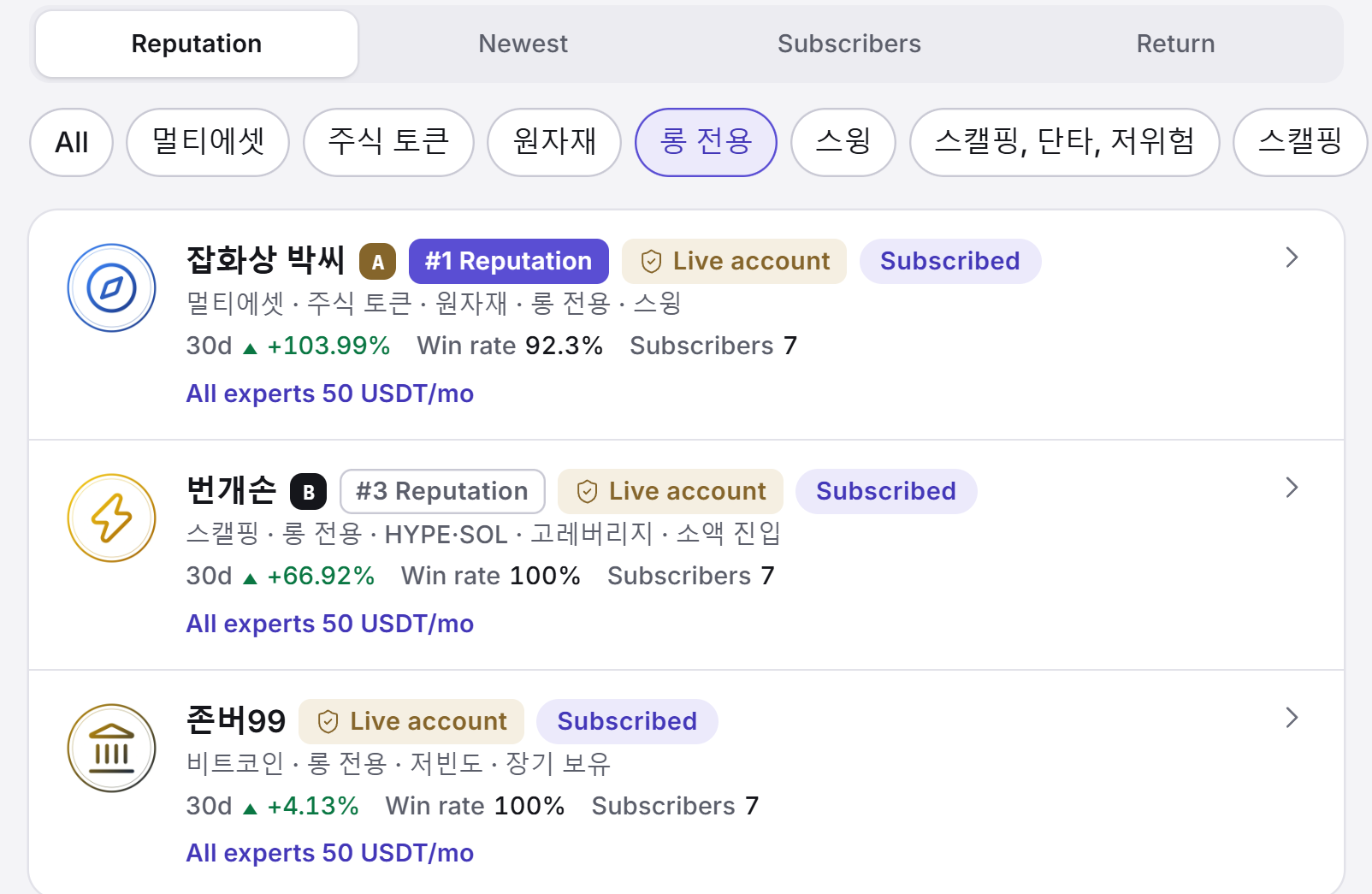Click 번개손's Live account shield badge
Image resolution: width=1372 pixels, height=894 pixels.
(x=670, y=492)
